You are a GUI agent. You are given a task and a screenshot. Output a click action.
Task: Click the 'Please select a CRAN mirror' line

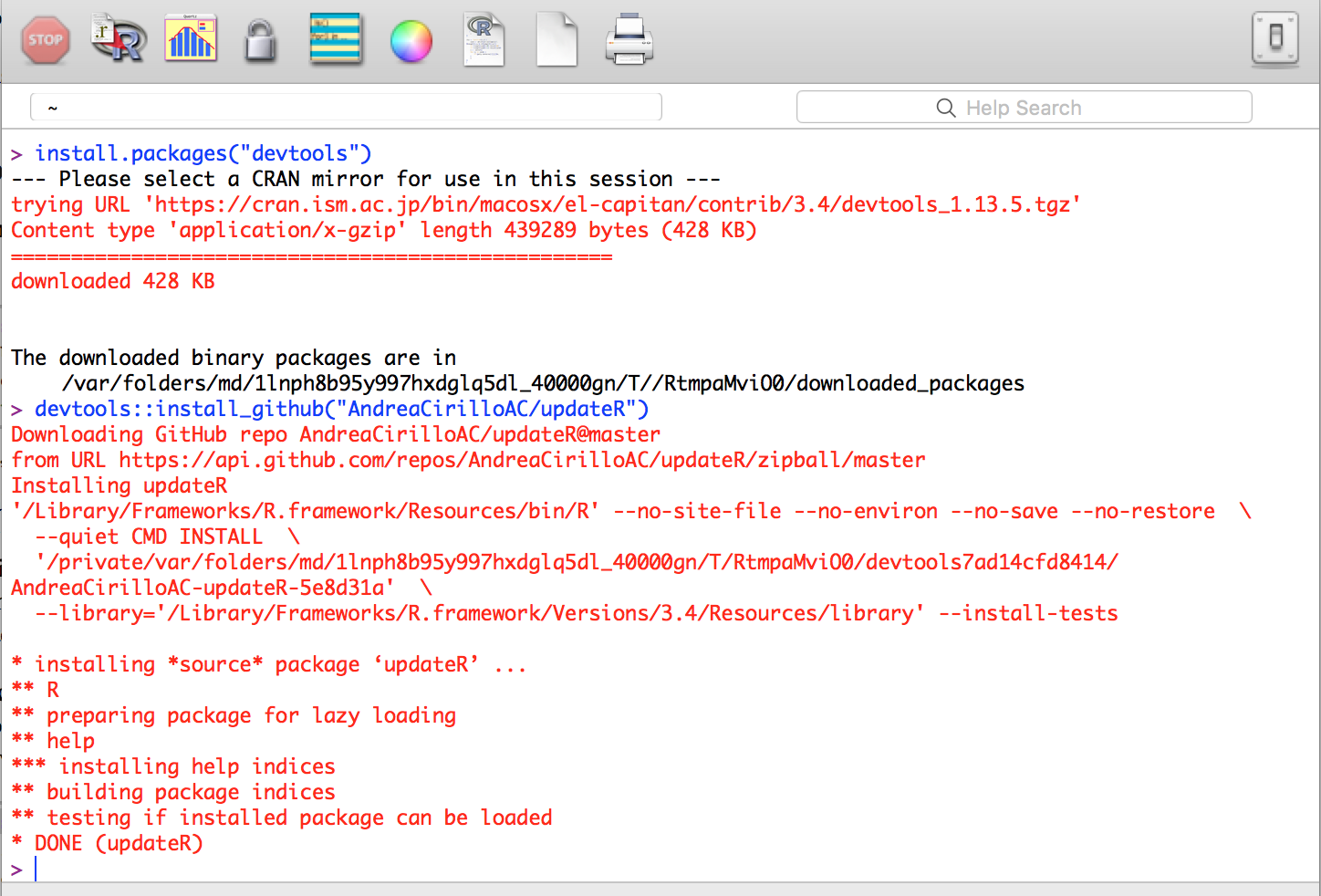pos(366,179)
